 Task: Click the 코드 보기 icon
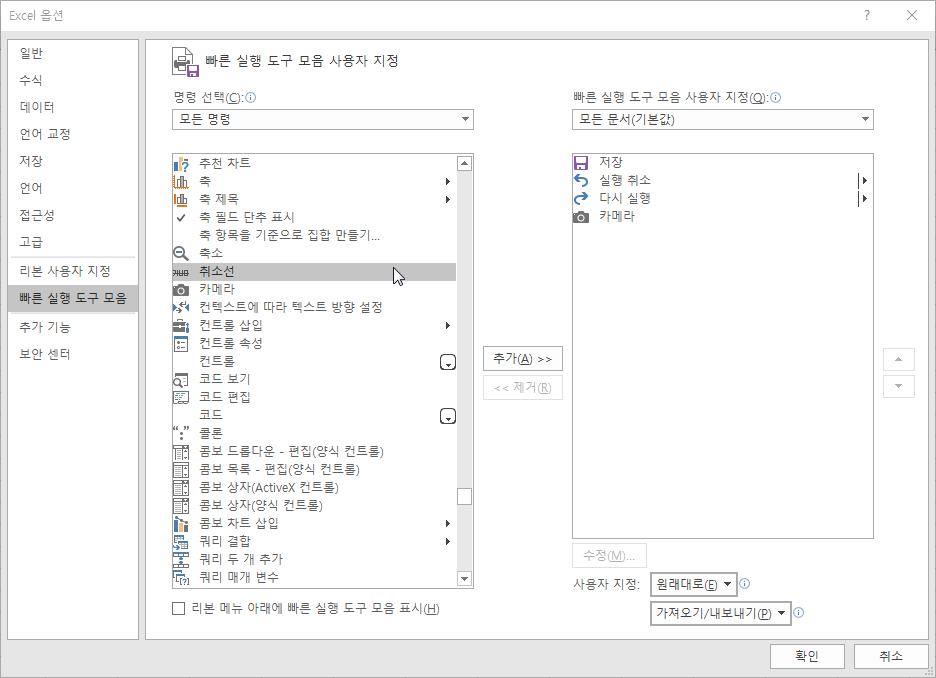coord(181,380)
